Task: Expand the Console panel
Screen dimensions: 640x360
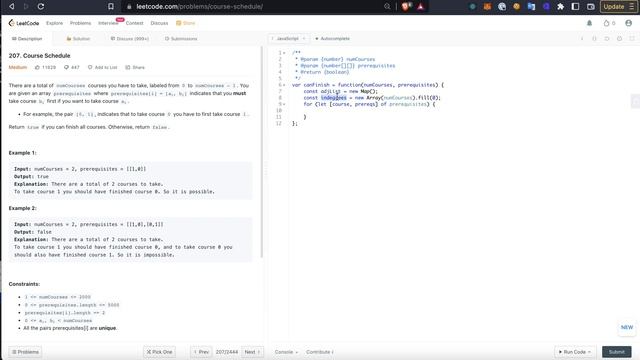Action: (x=286, y=352)
